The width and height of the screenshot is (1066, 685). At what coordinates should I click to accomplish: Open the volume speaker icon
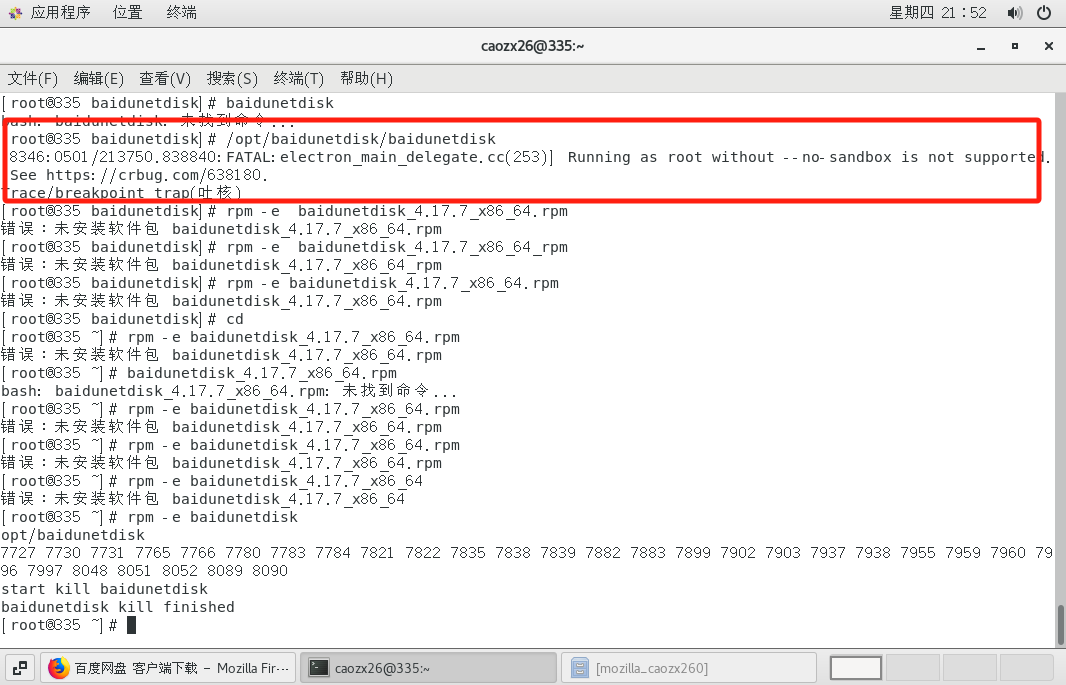click(1014, 13)
